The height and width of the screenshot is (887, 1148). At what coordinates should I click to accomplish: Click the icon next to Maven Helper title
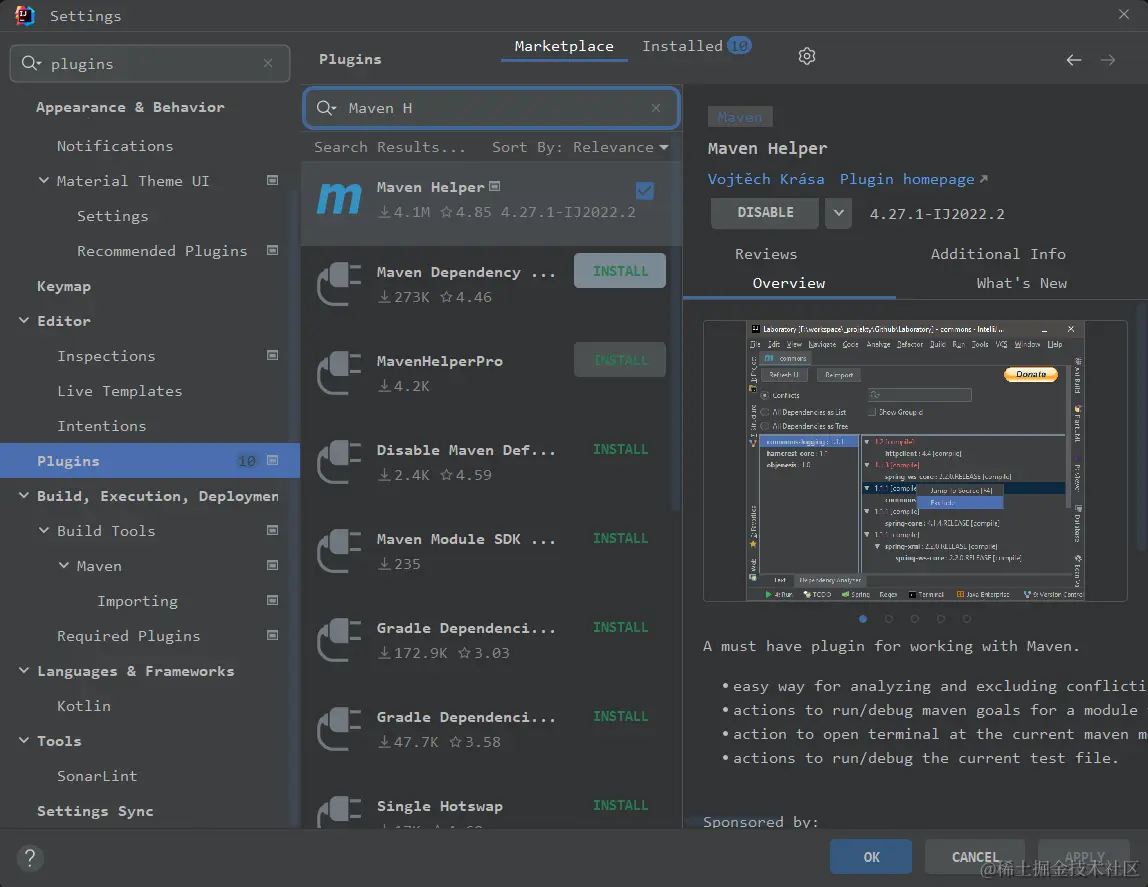(x=495, y=187)
